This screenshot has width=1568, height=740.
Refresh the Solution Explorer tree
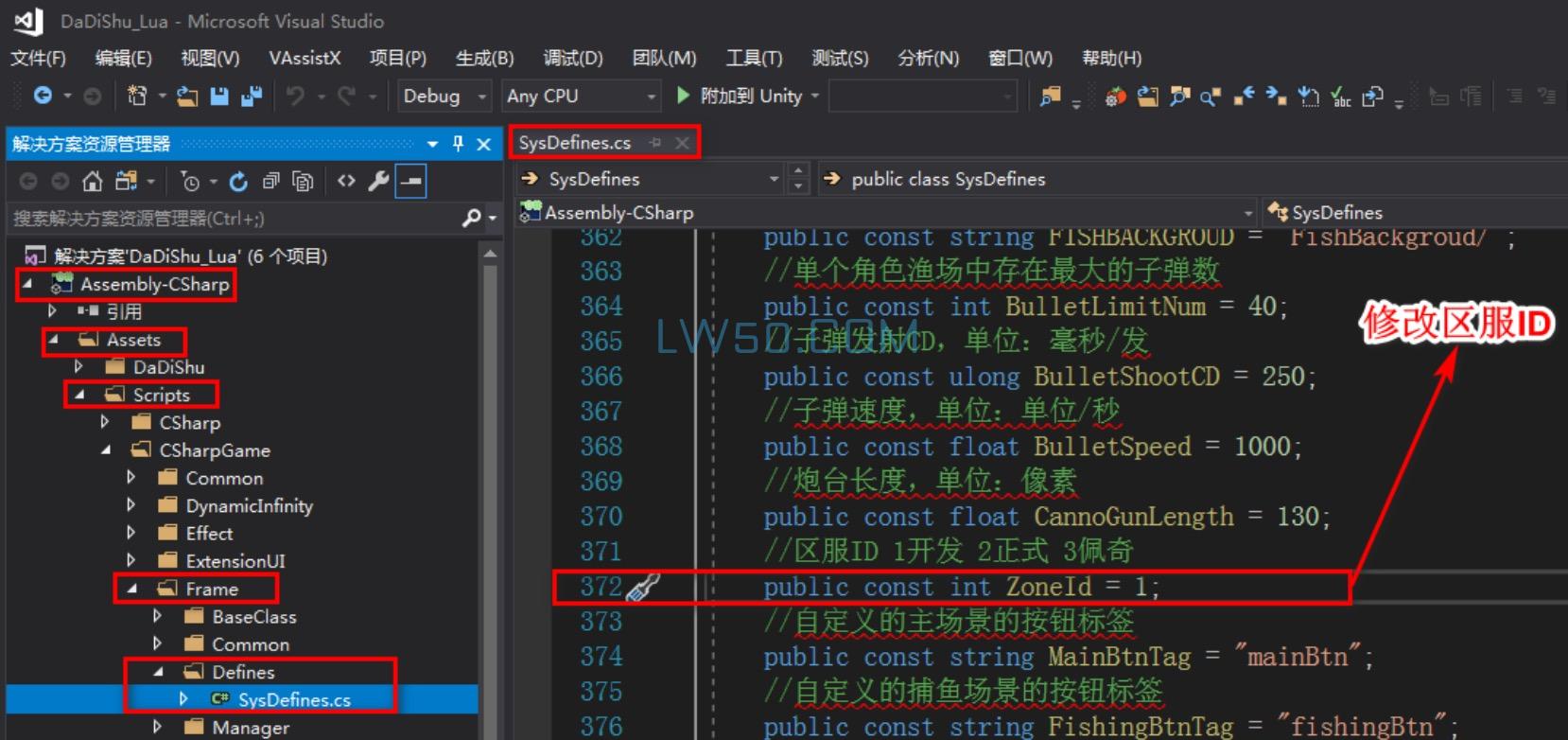click(238, 181)
